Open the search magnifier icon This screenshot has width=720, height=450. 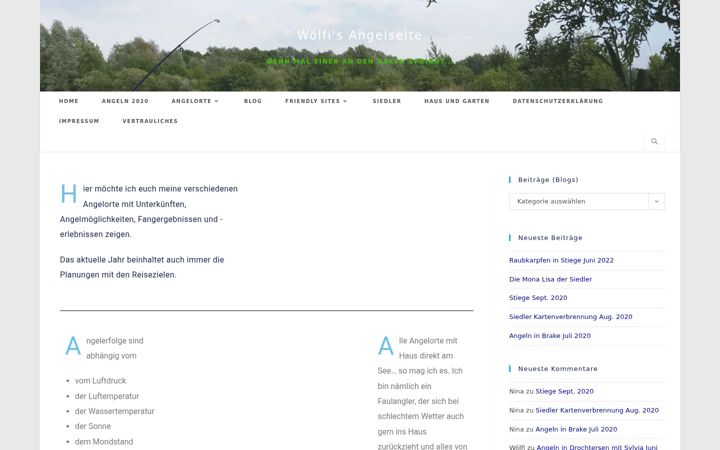coord(654,141)
